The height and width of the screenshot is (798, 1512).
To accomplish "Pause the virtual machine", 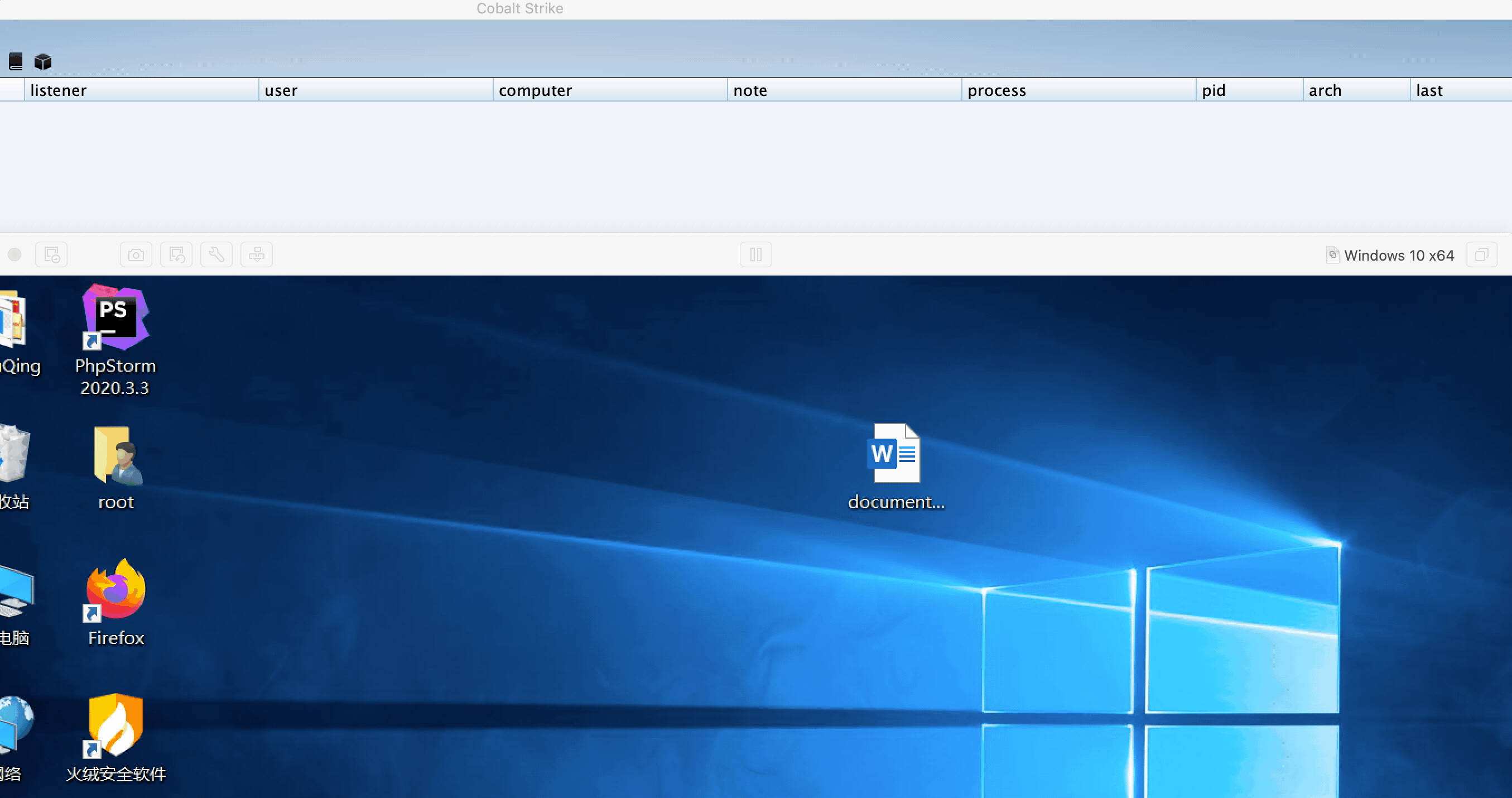I will [x=755, y=255].
